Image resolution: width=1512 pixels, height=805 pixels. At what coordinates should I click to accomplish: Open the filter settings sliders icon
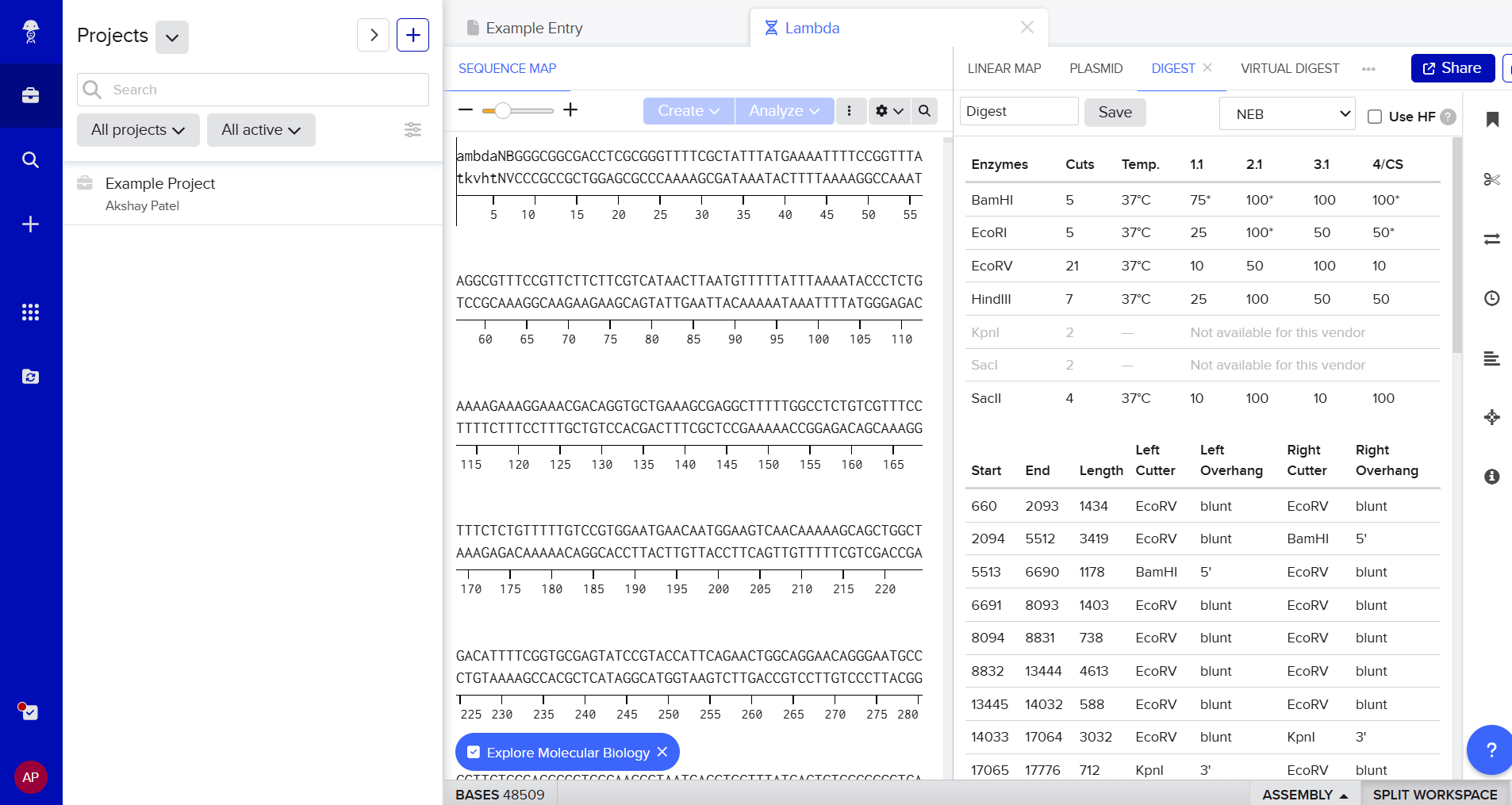click(413, 130)
